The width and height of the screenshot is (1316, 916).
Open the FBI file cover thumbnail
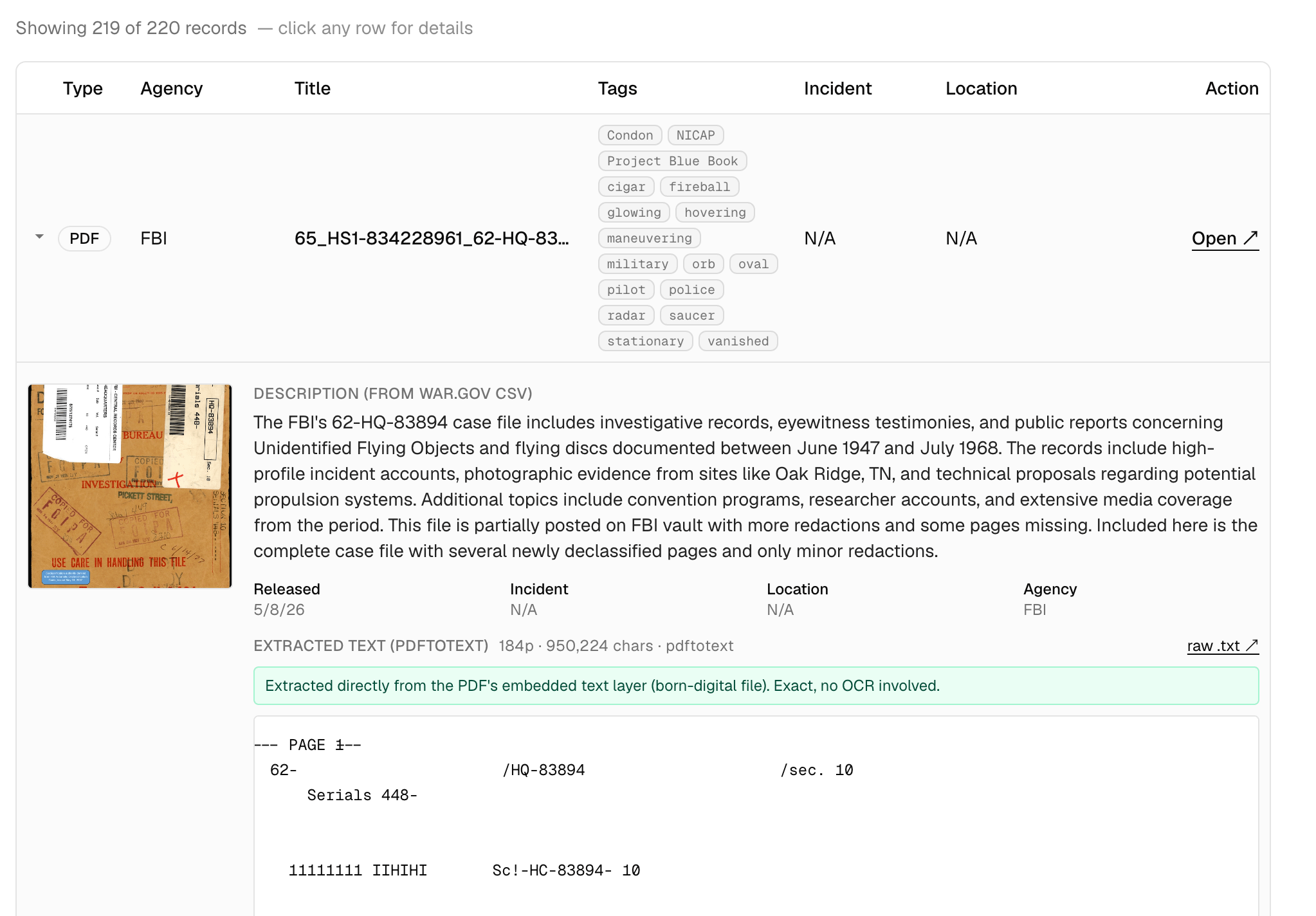pyautogui.click(x=130, y=486)
